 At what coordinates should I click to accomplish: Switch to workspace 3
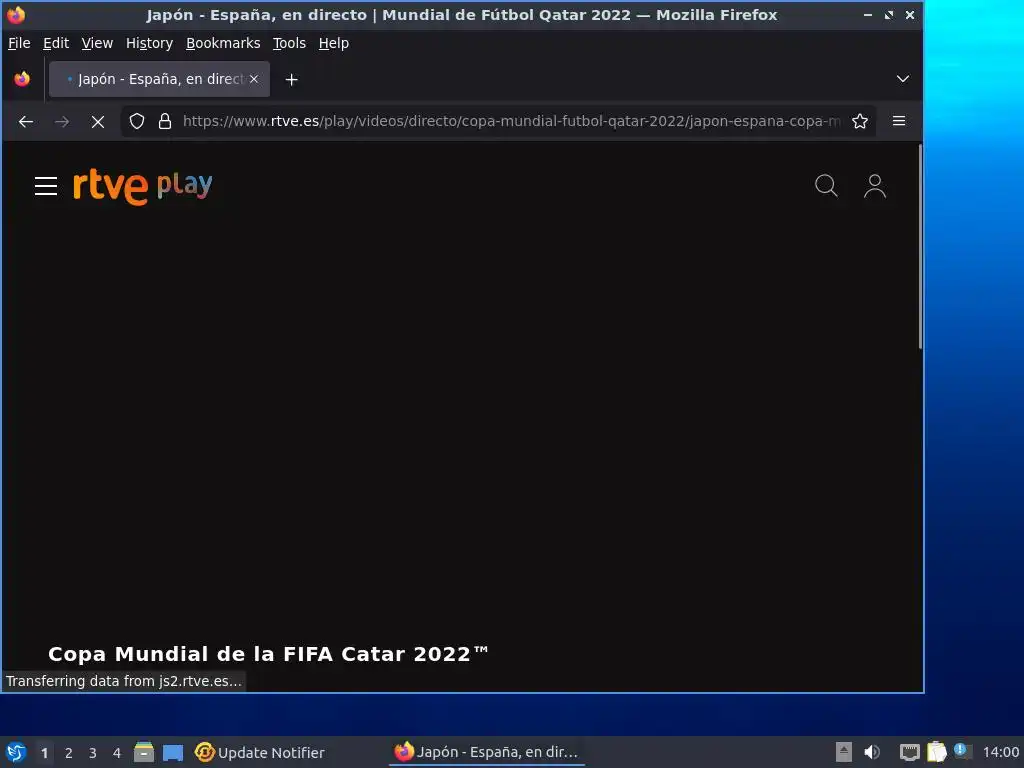tap(93, 753)
